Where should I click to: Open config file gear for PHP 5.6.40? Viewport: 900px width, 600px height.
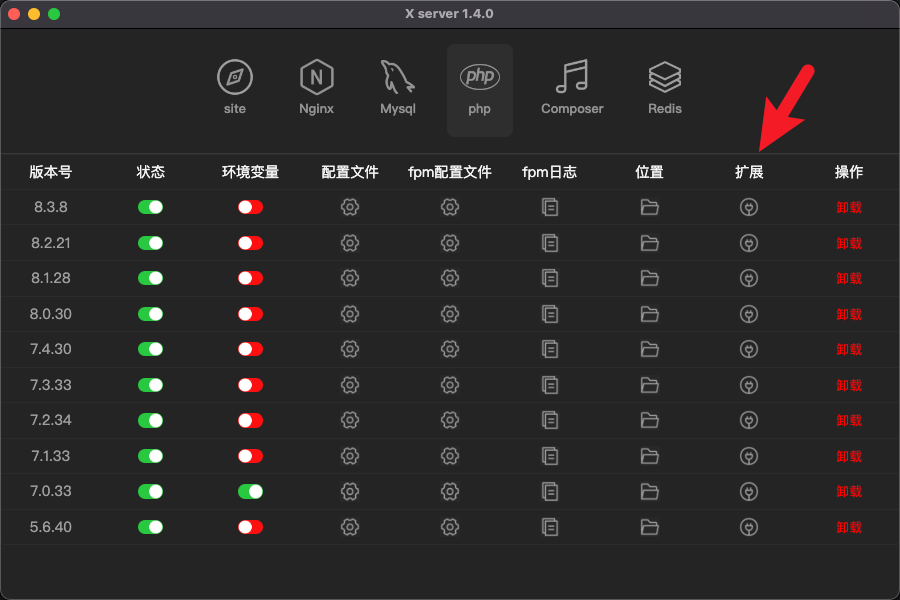350,527
